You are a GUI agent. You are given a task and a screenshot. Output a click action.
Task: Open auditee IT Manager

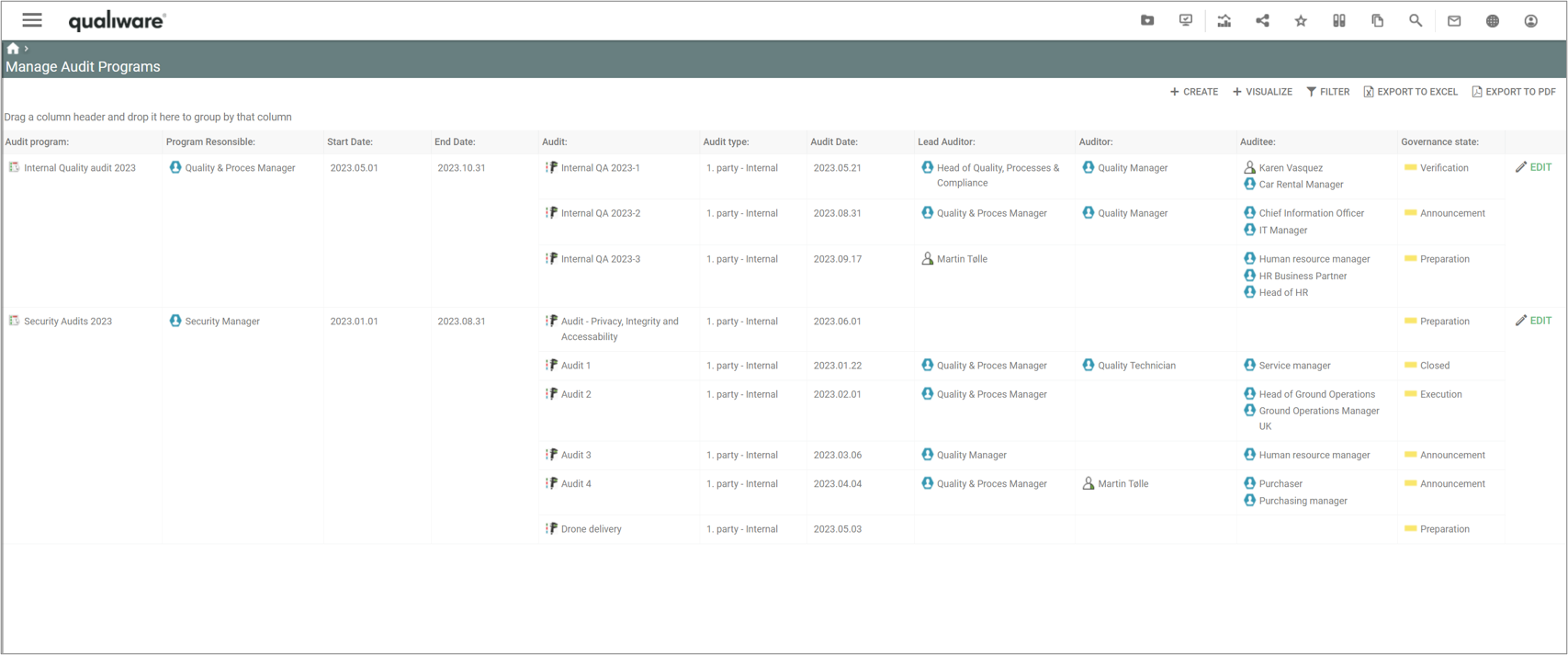coord(1283,231)
